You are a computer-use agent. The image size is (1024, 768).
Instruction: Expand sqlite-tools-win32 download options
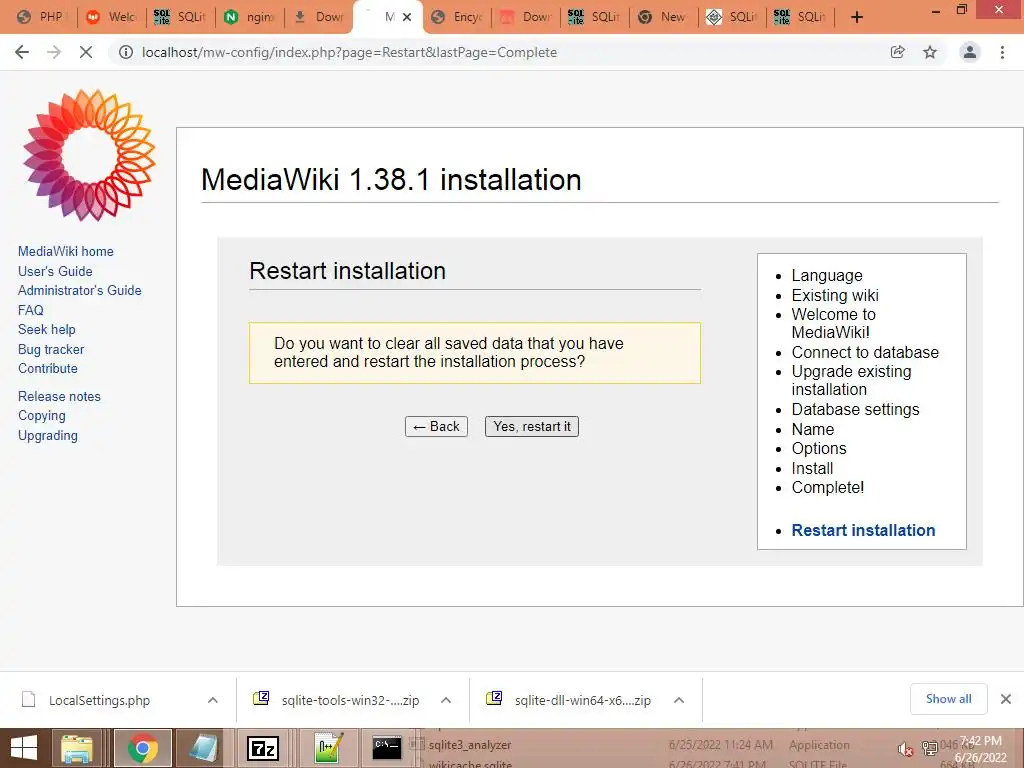[x=446, y=700]
